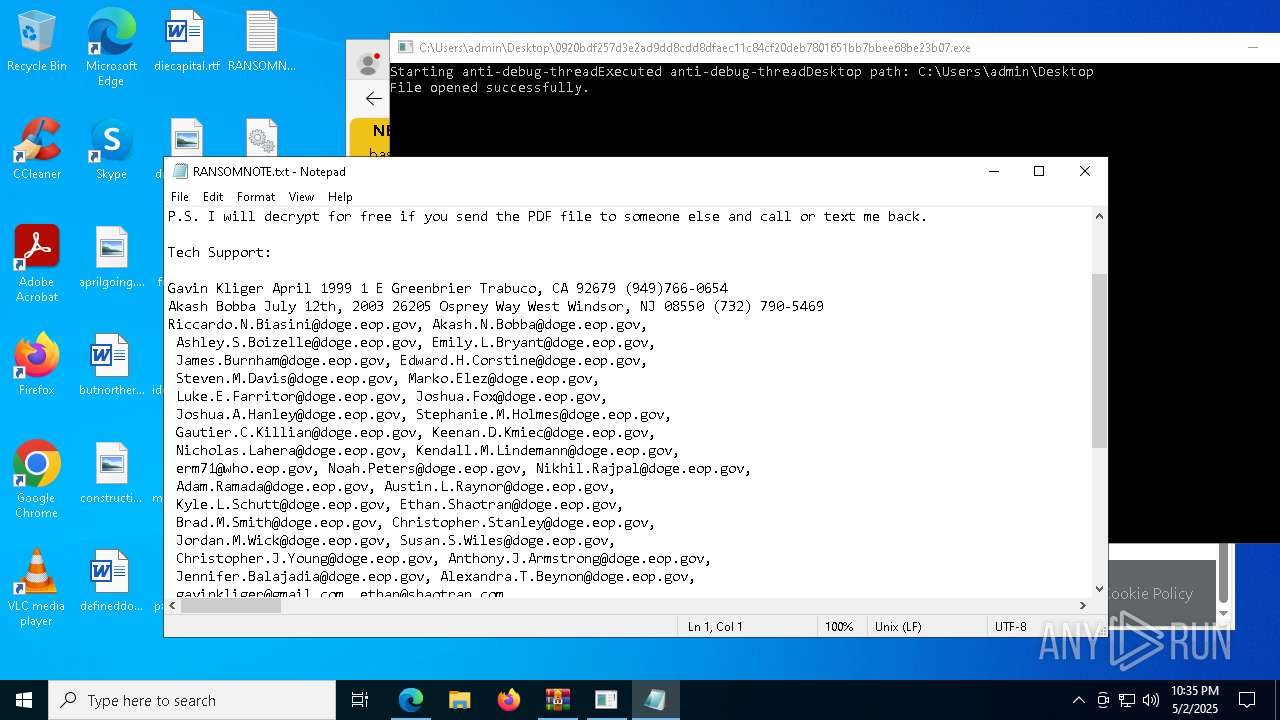Image resolution: width=1280 pixels, height=720 pixels.
Task: Click Notepad horizontal scrollbar left arrow
Action: (173, 605)
